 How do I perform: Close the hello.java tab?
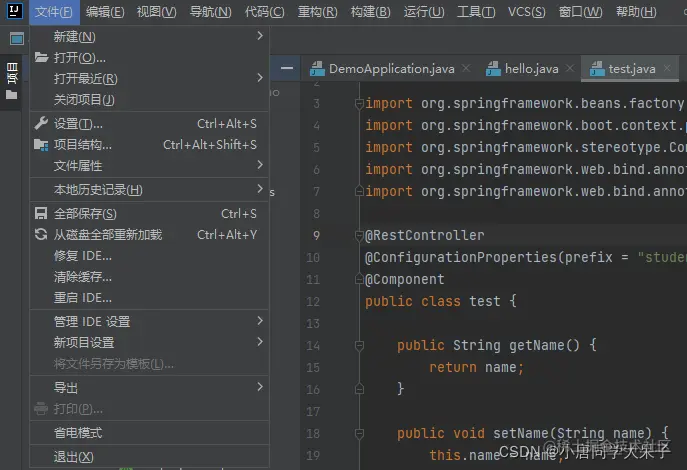pos(570,68)
